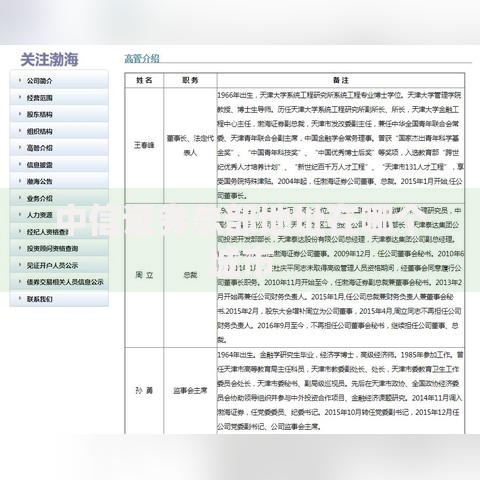Select 股东结构 from the sidebar
This screenshot has width=480, height=480.
[x=59, y=114]
